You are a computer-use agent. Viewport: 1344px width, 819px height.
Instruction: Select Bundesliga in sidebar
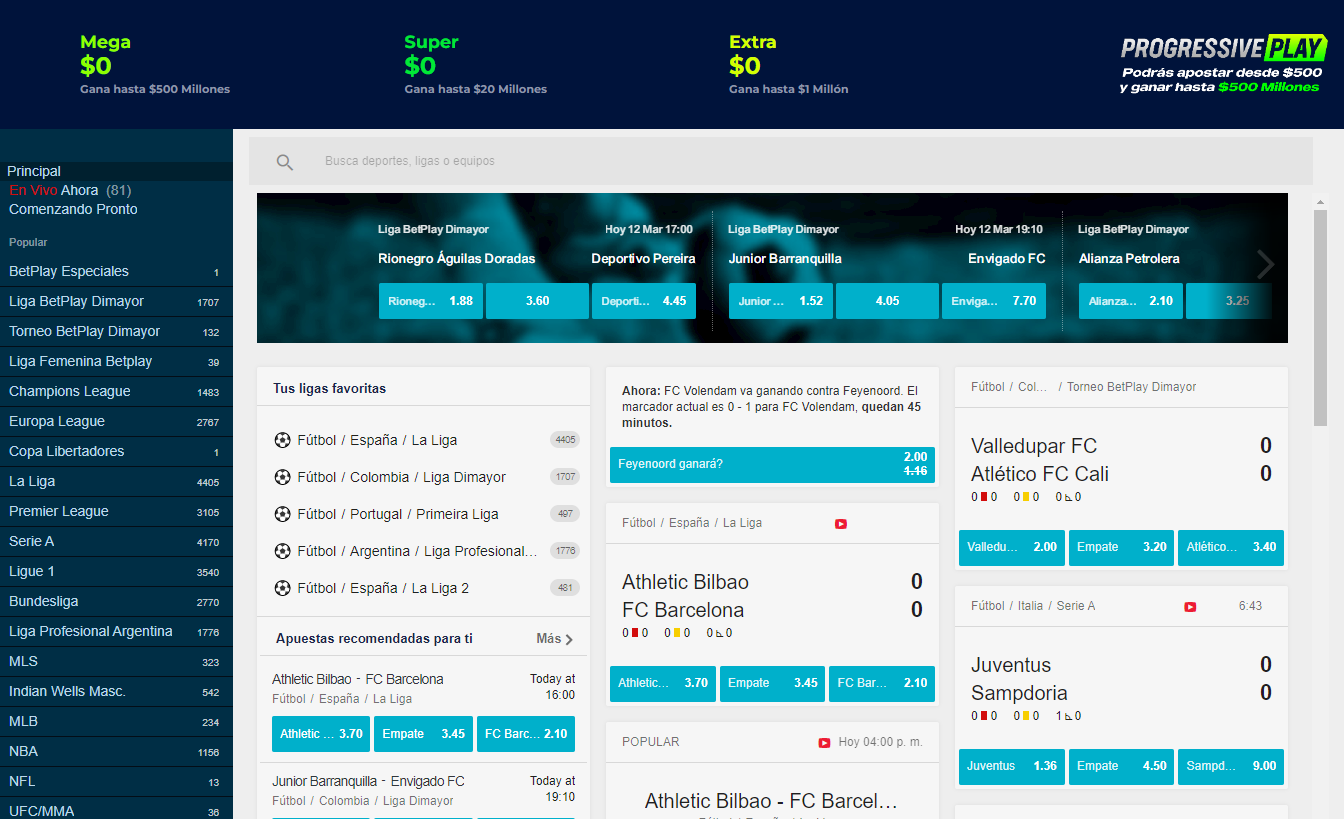point(116,601)
